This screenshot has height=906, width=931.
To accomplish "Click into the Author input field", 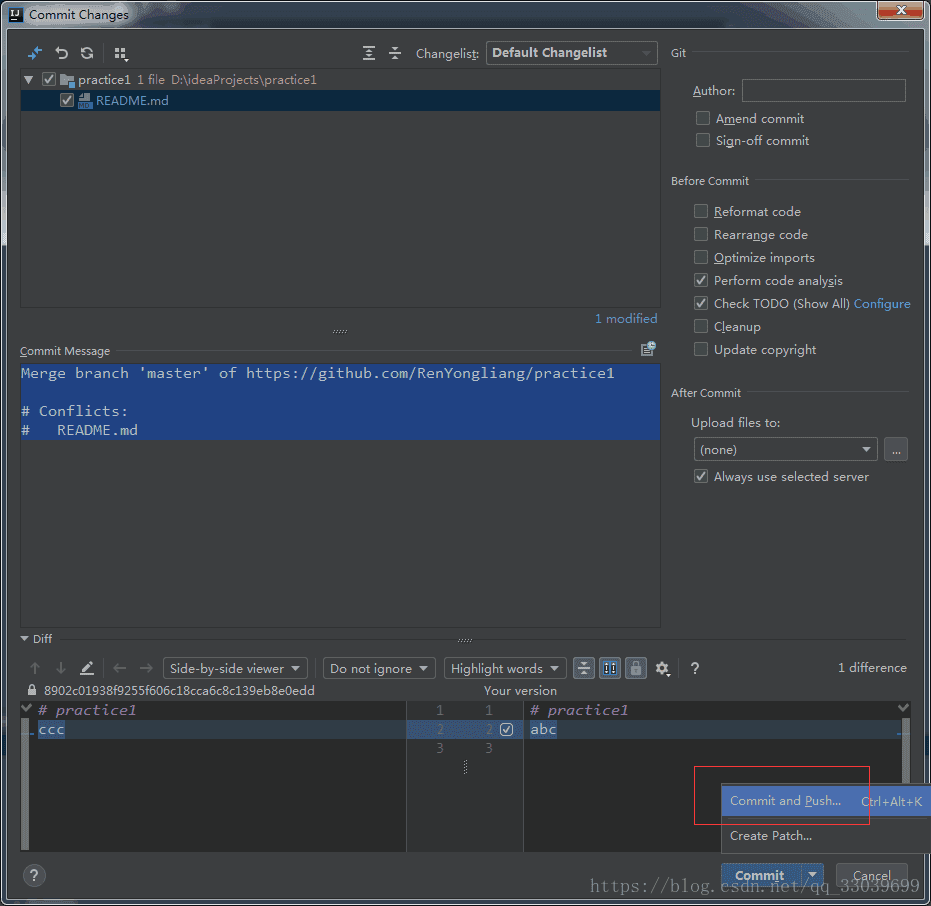I will [x=823, y=91].
